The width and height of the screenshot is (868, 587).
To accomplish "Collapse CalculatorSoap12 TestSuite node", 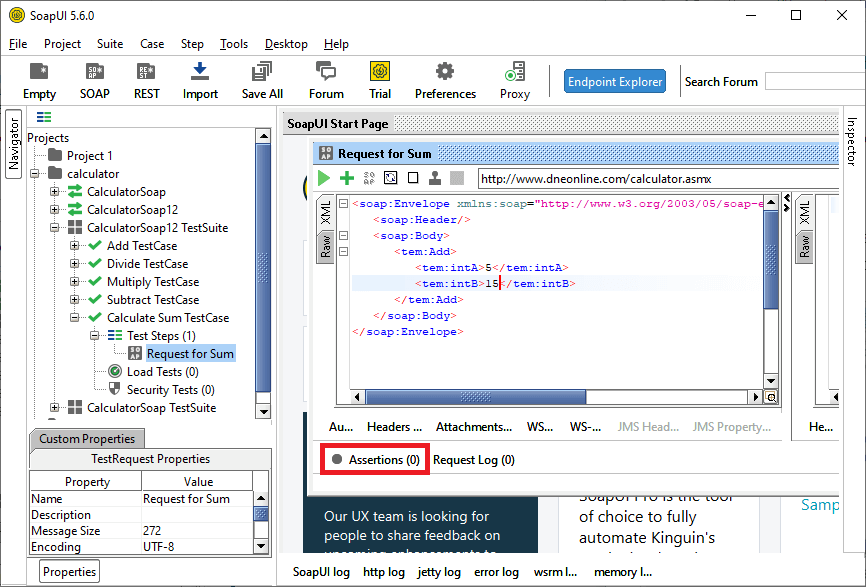I will click(54, 228).
